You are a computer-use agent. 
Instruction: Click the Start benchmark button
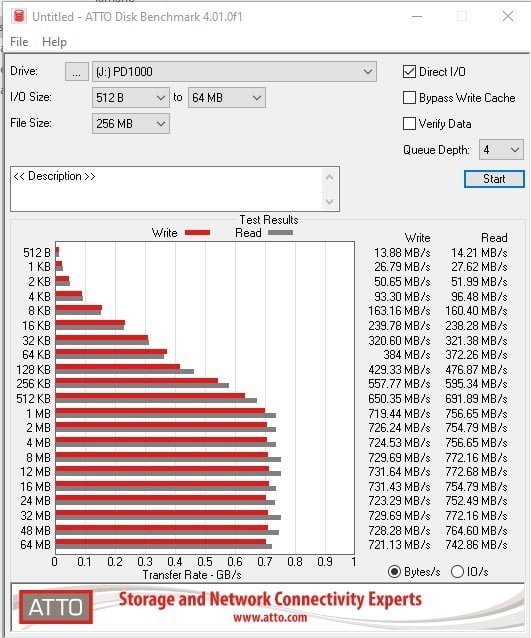494,179
